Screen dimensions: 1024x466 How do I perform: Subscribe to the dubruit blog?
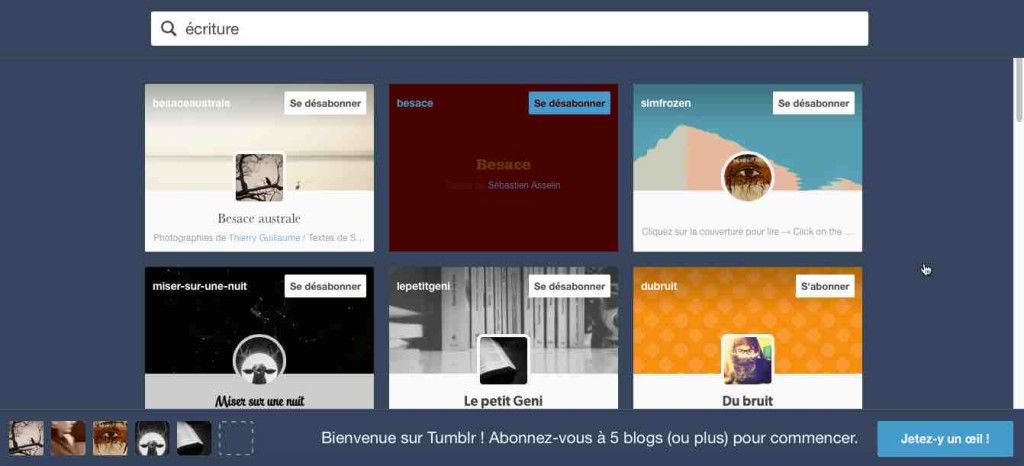825,286
